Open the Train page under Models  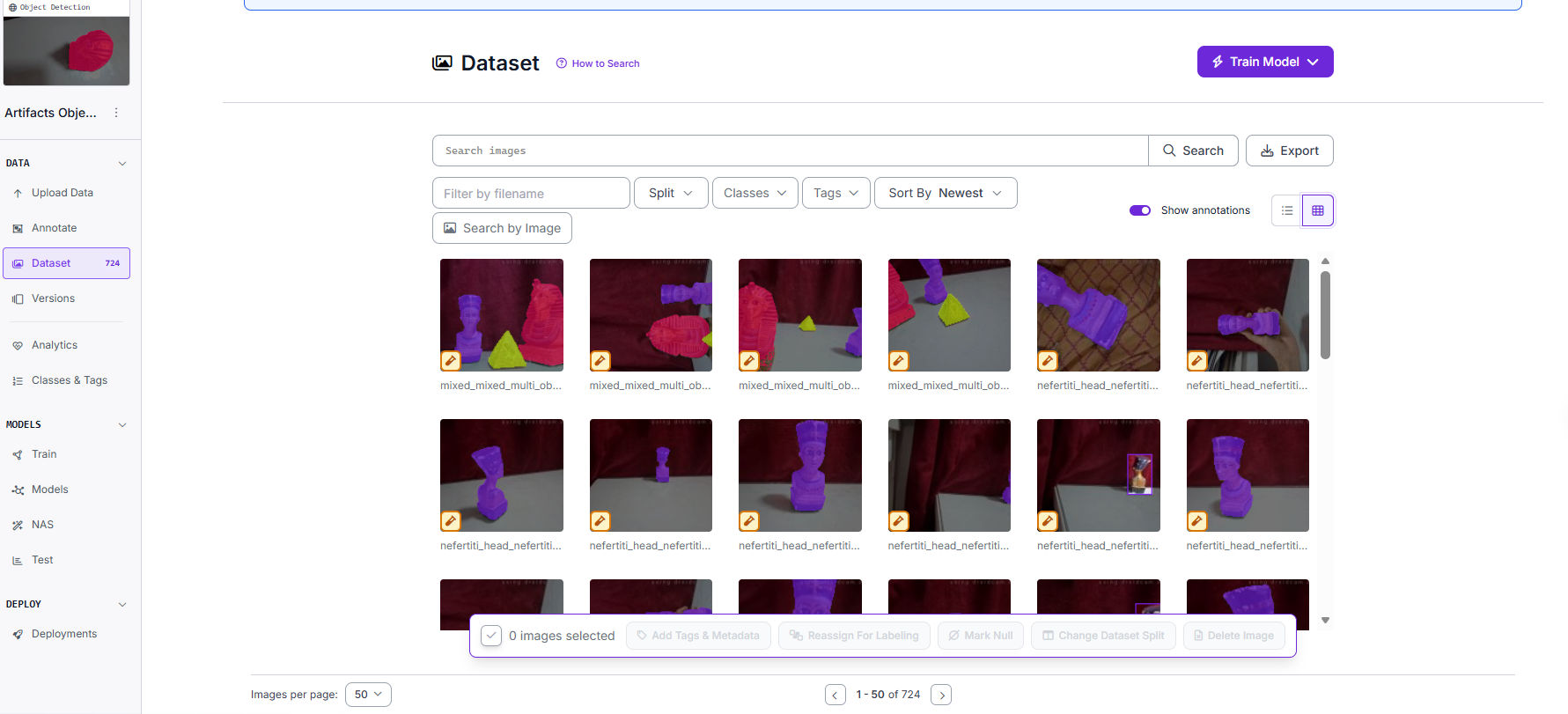click(x=44, y=454)
